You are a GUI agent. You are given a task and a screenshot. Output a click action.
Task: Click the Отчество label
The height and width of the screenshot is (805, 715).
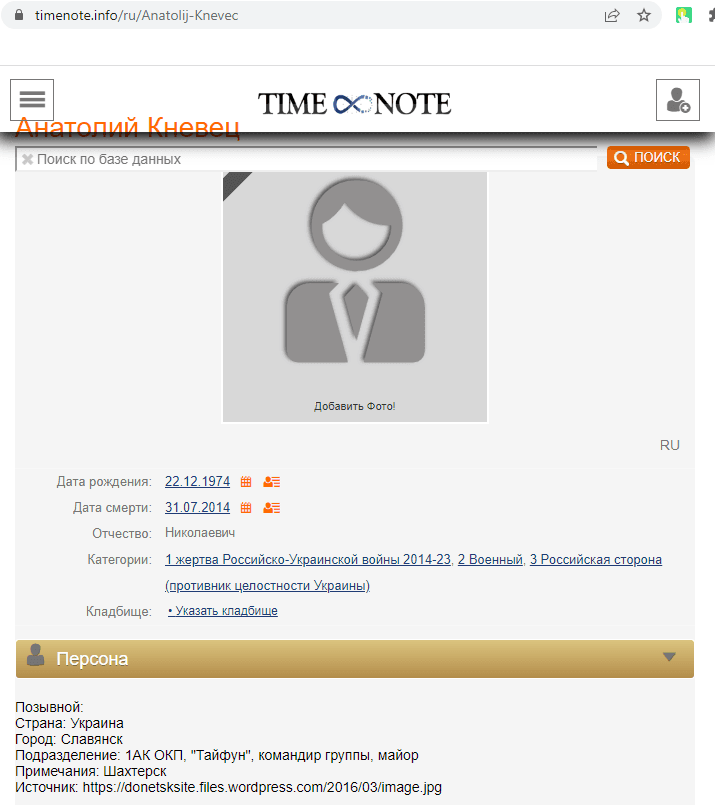coord(122,534)
